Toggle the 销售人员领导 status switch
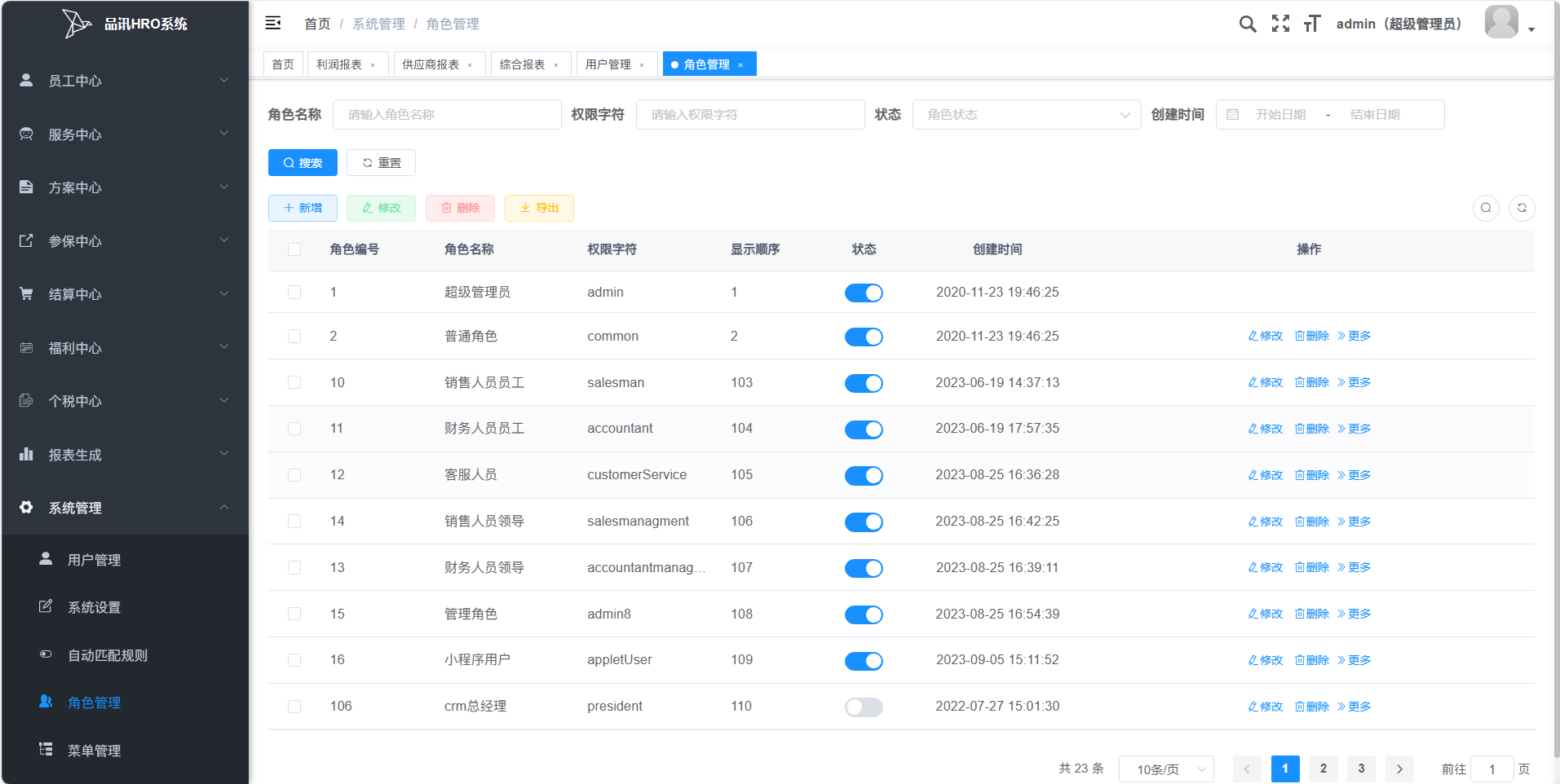The image size is (1560, 784). pyautogui.click(x=864, y=522)
